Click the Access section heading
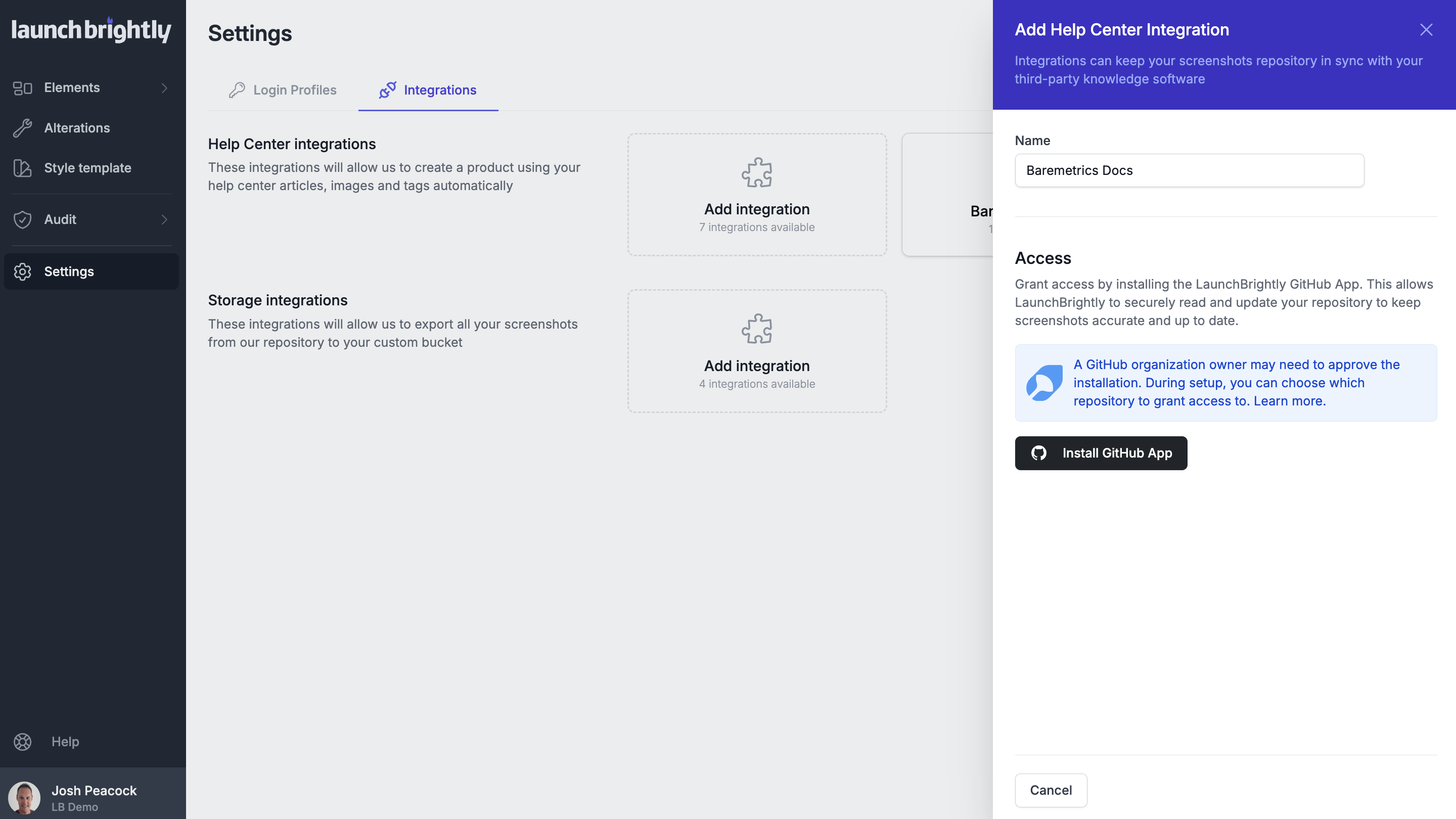1456x819 pixels. (1043, 258)
